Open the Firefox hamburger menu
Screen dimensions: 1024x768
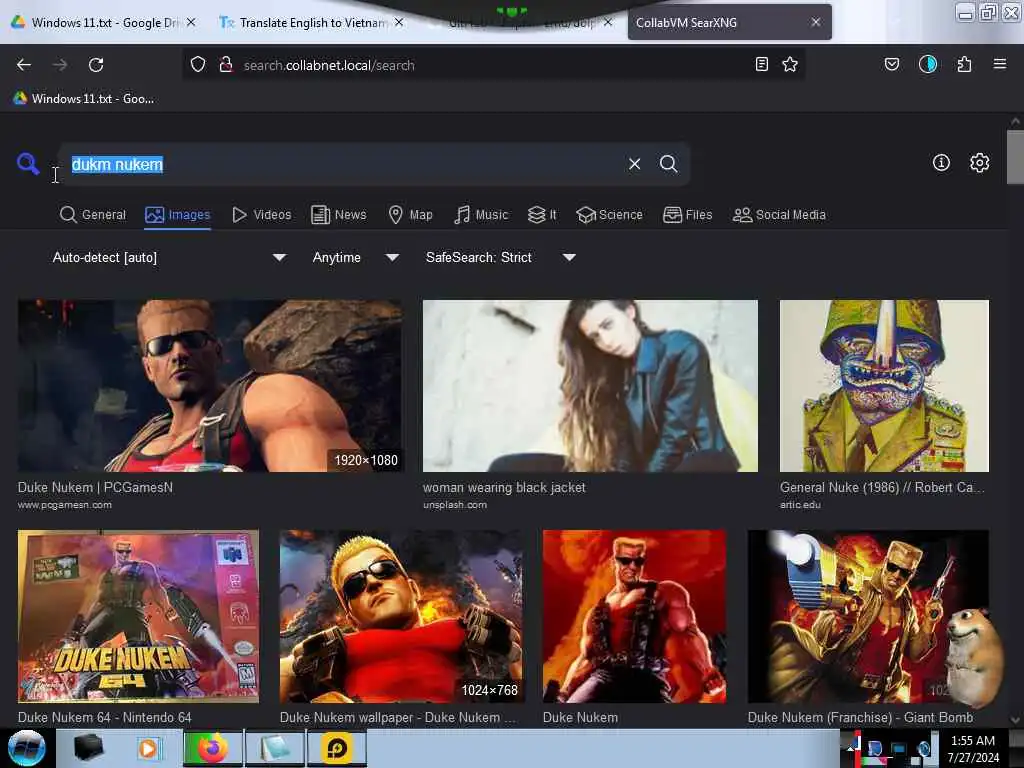1000,64
